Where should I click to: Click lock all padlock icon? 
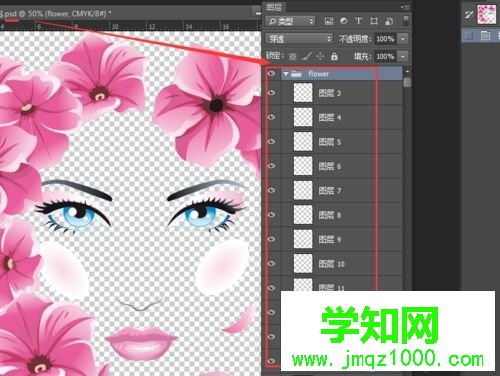(334, 56)
